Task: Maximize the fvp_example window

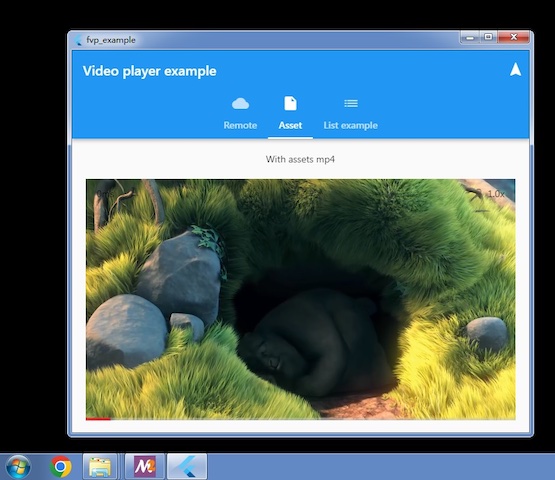Action: [488, 37]
